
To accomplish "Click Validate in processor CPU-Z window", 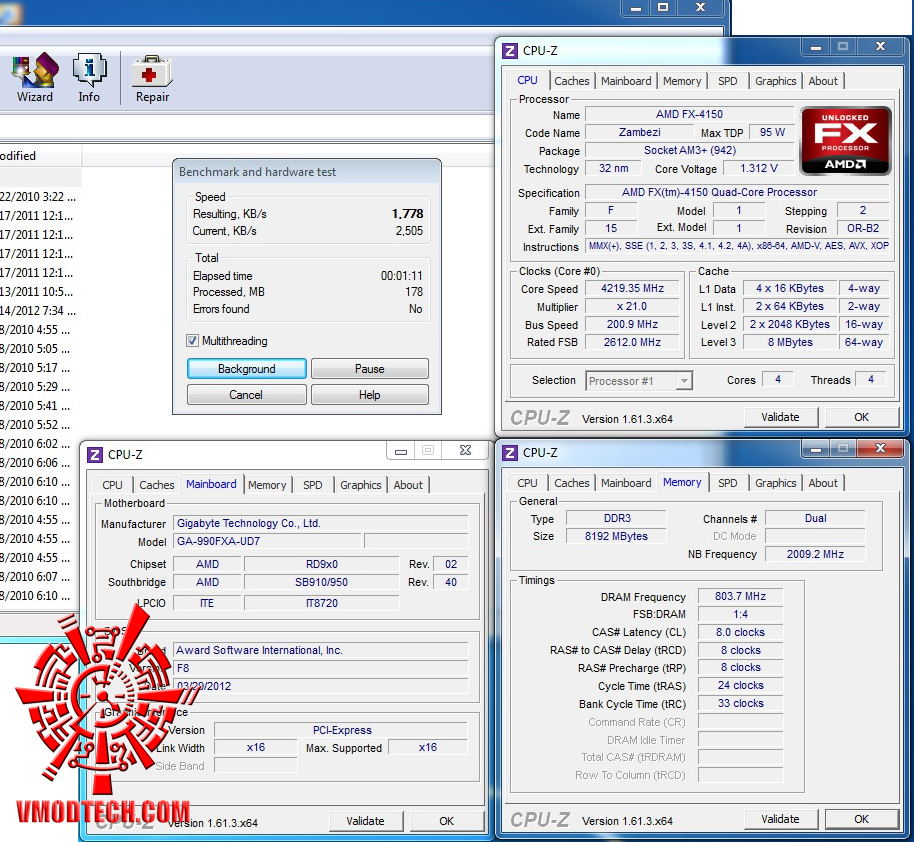I will tap(781, 417).
